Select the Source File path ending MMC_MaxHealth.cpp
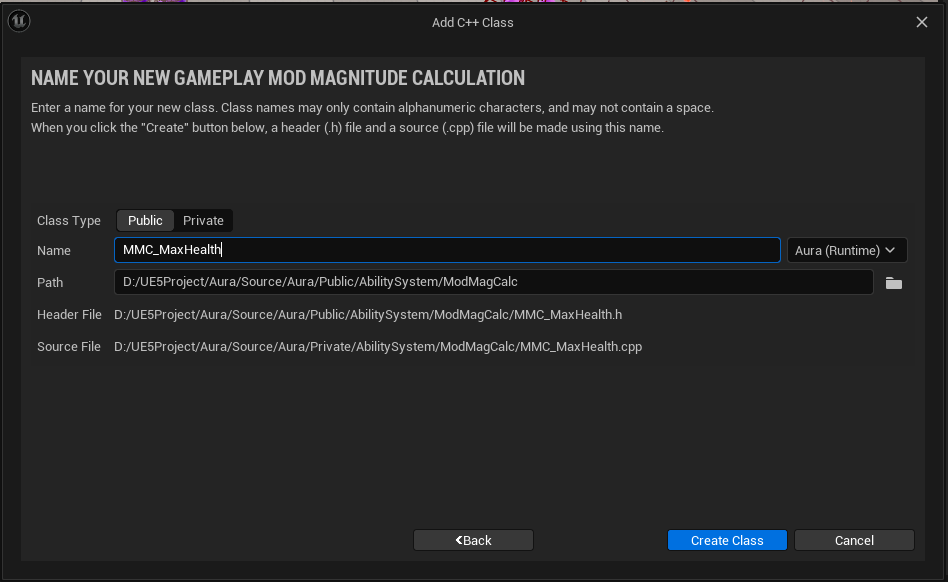Screen dimensions: 948x582 378,347
